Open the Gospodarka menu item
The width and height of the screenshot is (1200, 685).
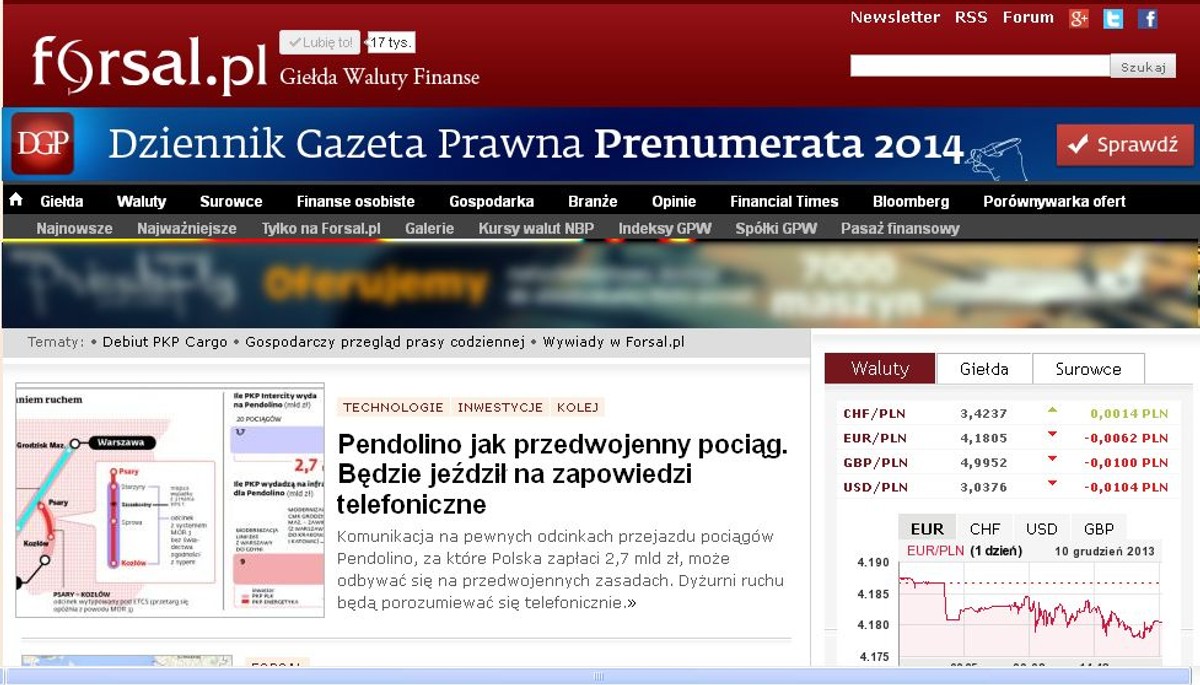(491, 201)
